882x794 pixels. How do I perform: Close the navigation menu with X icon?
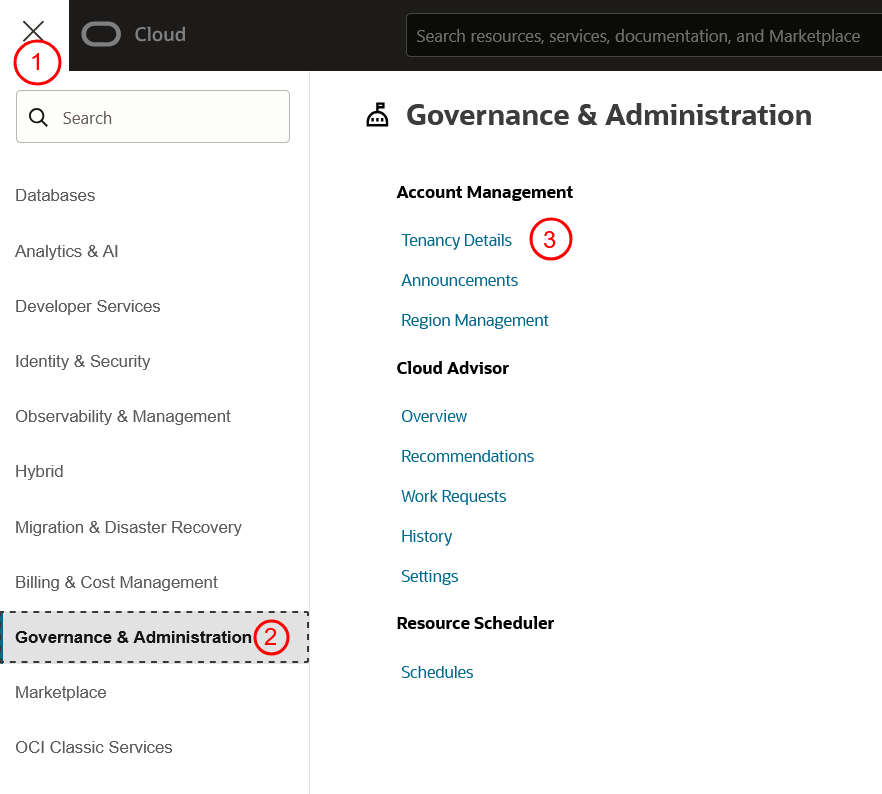click(33, 32)
